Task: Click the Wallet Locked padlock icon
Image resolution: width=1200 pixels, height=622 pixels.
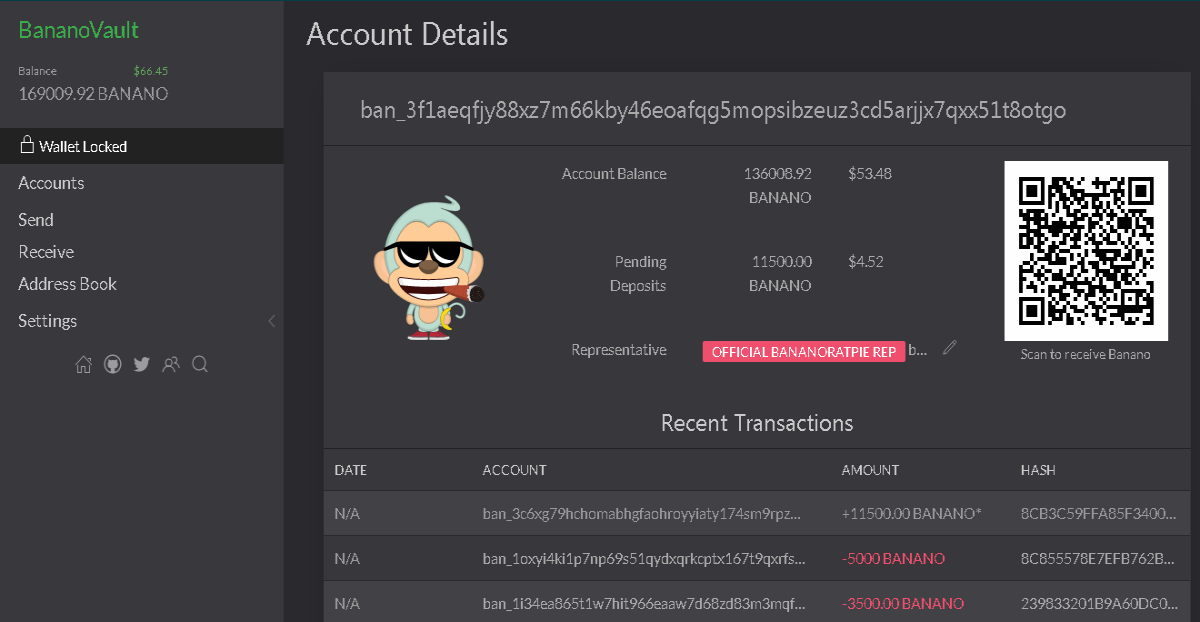Action: [27, 145]
